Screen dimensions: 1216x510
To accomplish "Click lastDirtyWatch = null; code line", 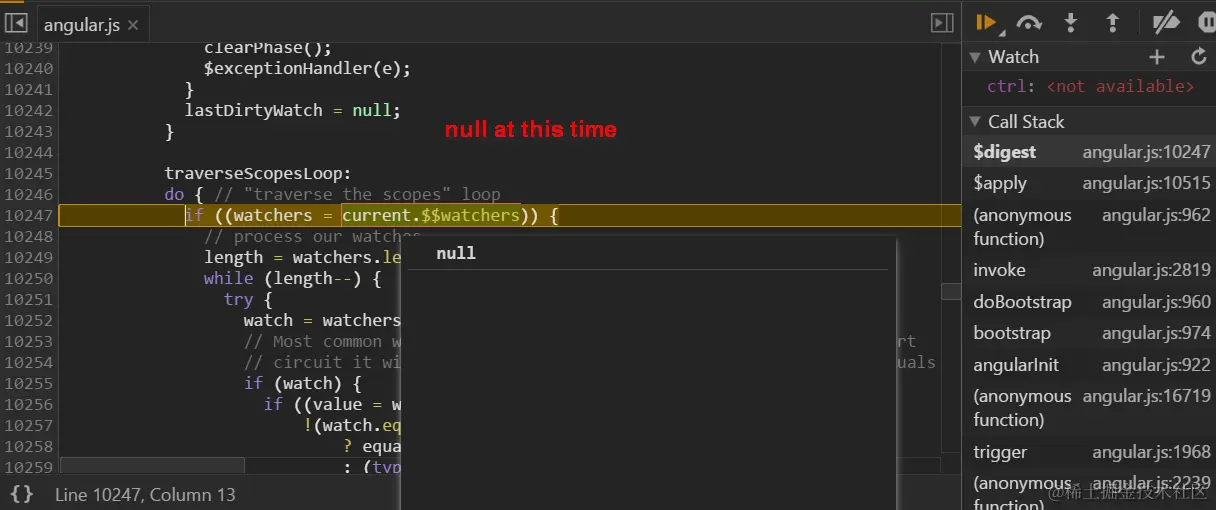I will click(x=292, y=110).
